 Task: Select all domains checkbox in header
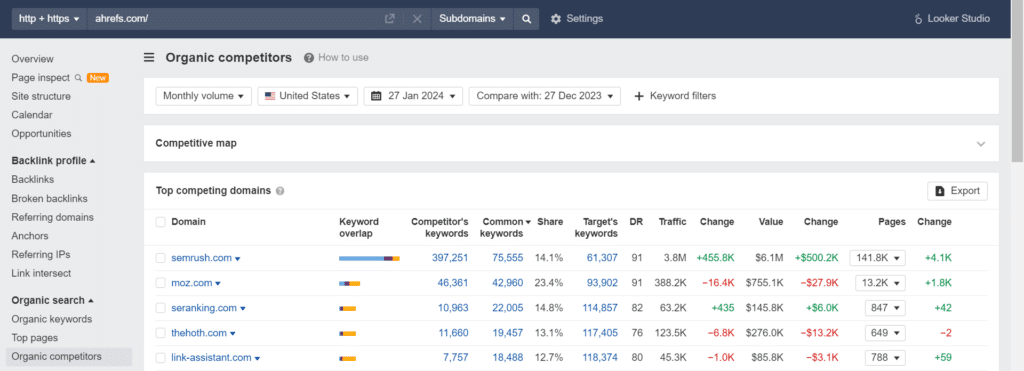pos(161,222)
